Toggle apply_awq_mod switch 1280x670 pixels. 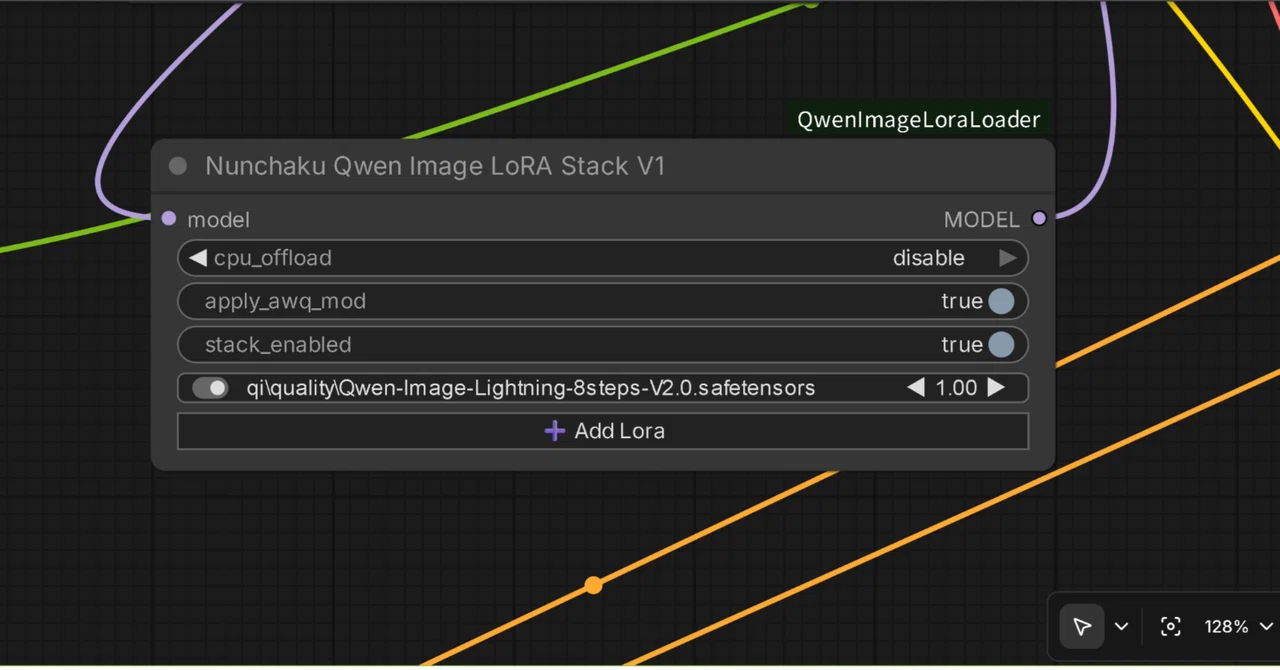pyautogui.click(x=1001, y=301)
